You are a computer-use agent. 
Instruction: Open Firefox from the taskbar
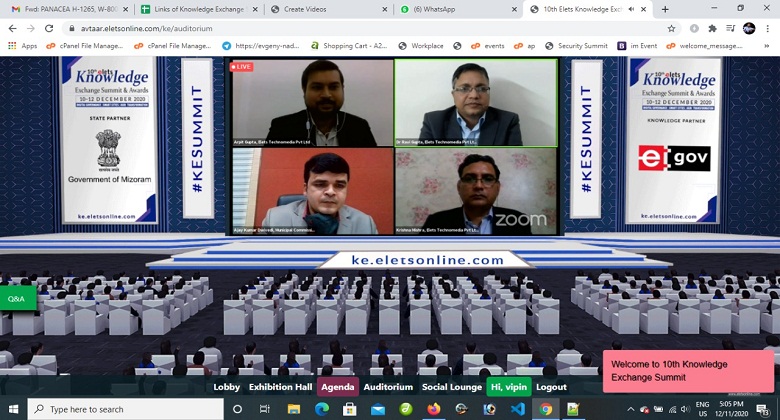pos(433,409)
